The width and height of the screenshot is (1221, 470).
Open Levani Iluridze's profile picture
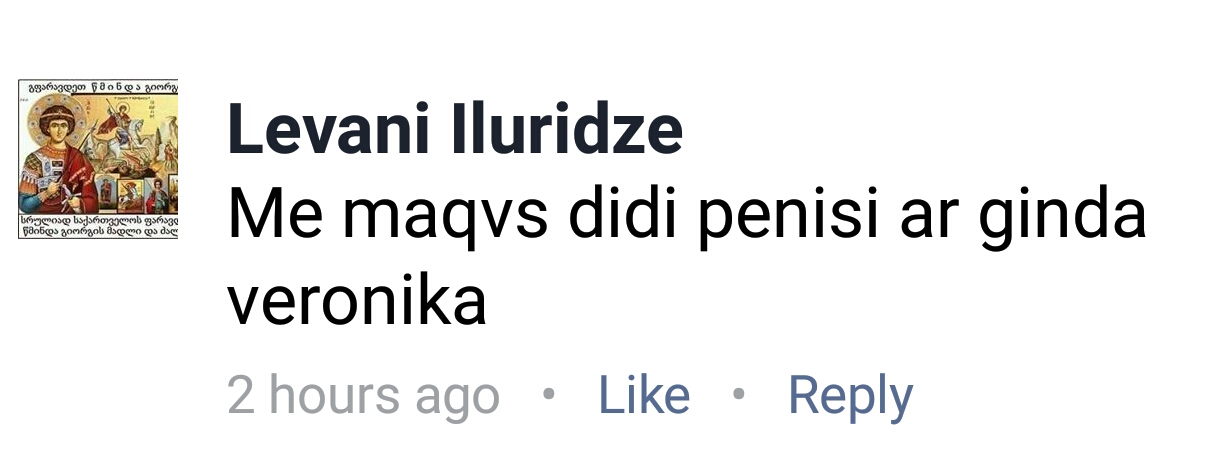click(x=99, y=160)
